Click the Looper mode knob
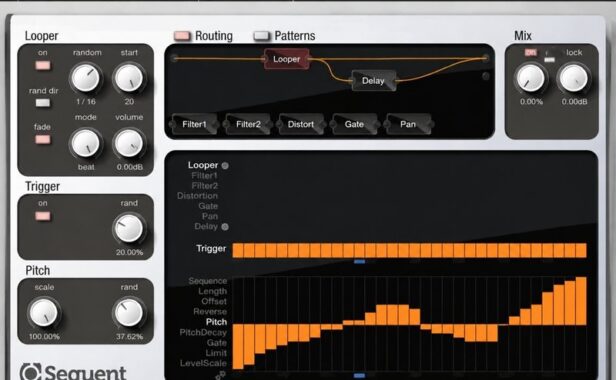The image size is (616, 380). pyautogui.click(x=85, y=143)
